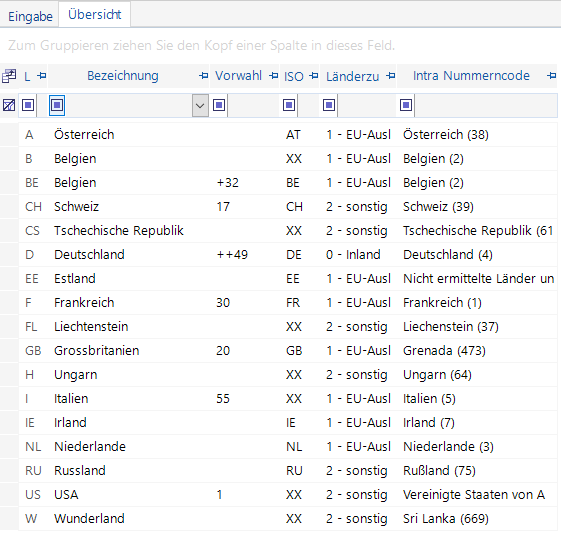Select the Übersicht tab
The height and width of the screenshot is (533, 561).
point(94,14)
